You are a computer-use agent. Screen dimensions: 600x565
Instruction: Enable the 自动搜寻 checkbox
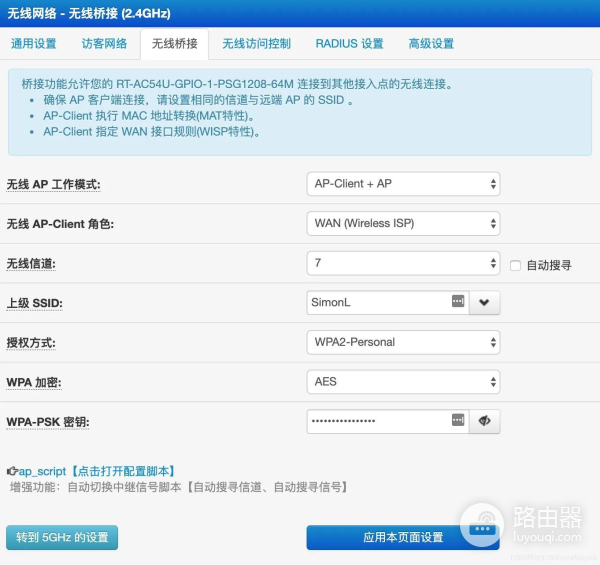[515, 265]
